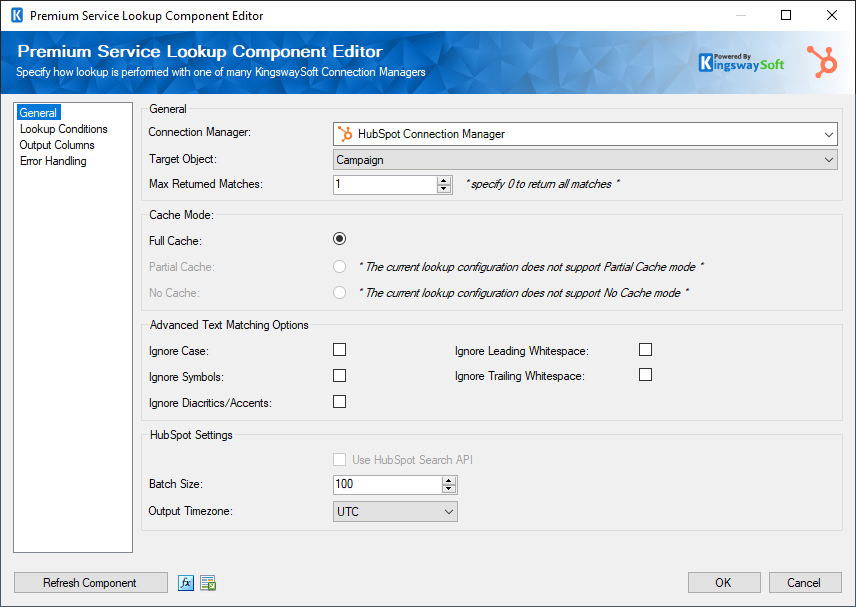Click the Output Timezone label
This screenshot has width=856, height=607.
point(191,511)
